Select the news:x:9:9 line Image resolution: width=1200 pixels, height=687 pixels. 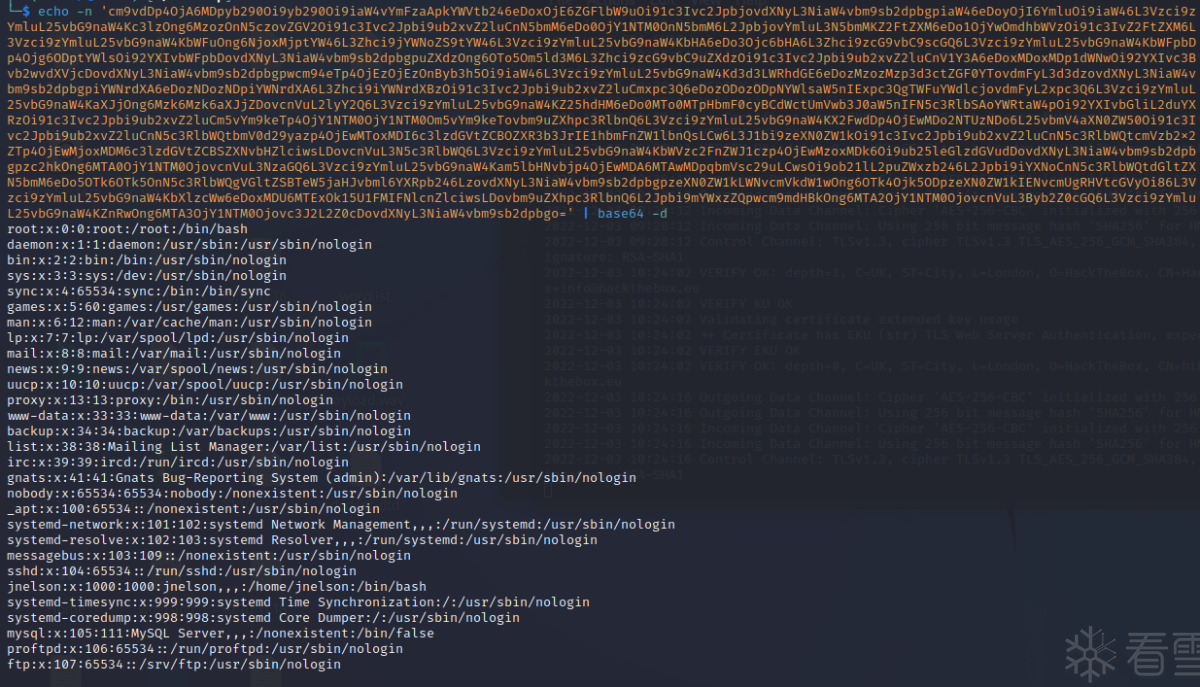(197, 369)
